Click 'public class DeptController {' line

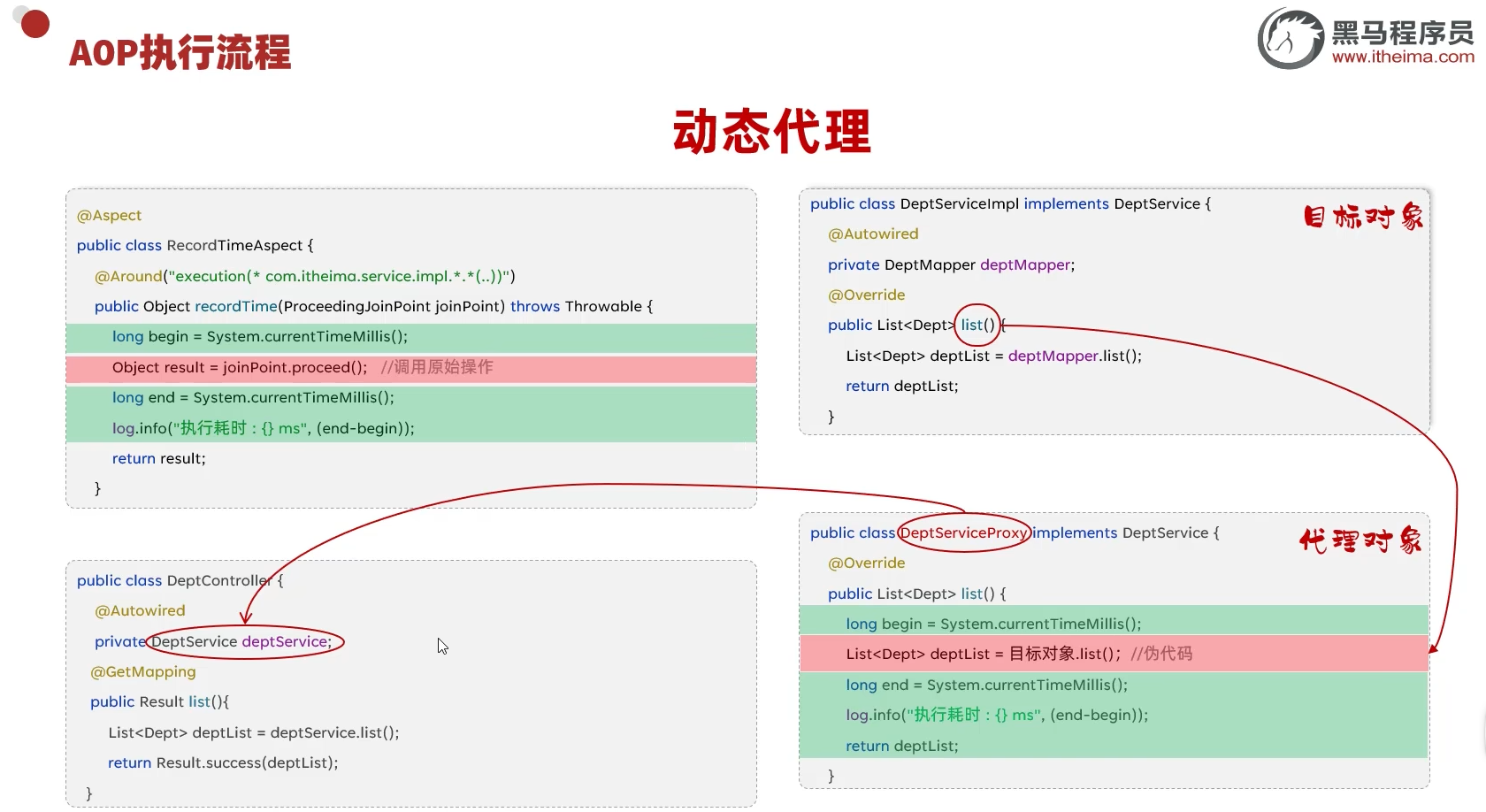[180, 580]
